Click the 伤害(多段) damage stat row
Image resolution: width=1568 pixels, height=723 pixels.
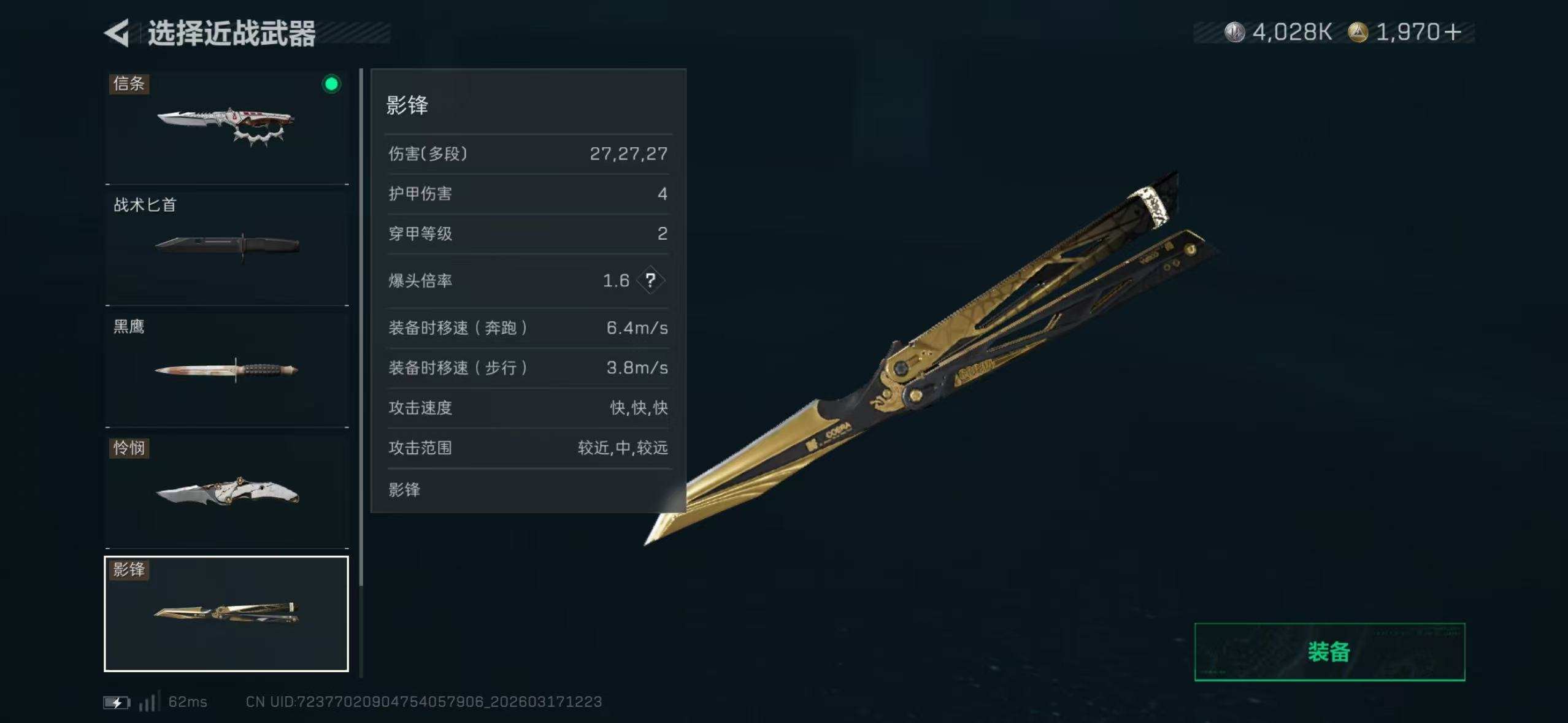(528, 154)
